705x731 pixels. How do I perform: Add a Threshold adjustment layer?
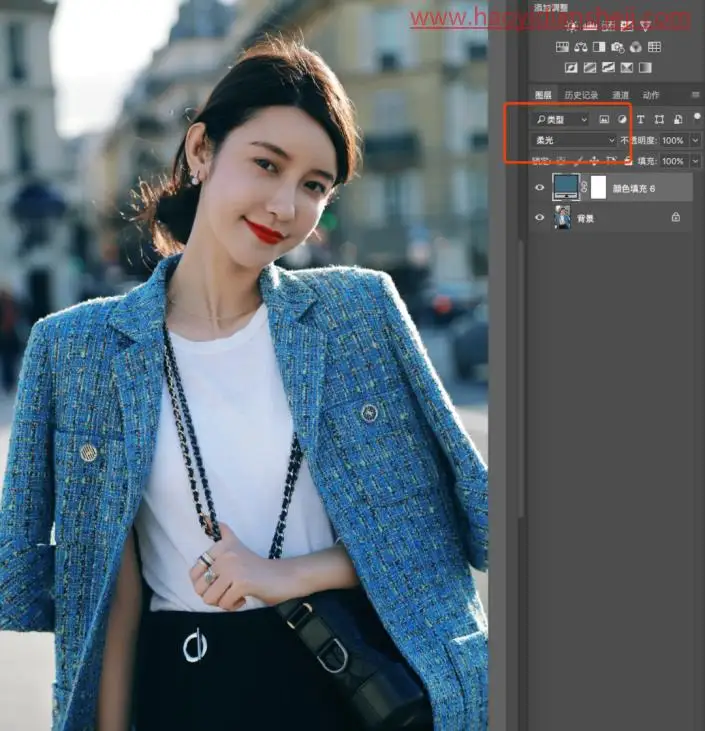pos(608,68)
